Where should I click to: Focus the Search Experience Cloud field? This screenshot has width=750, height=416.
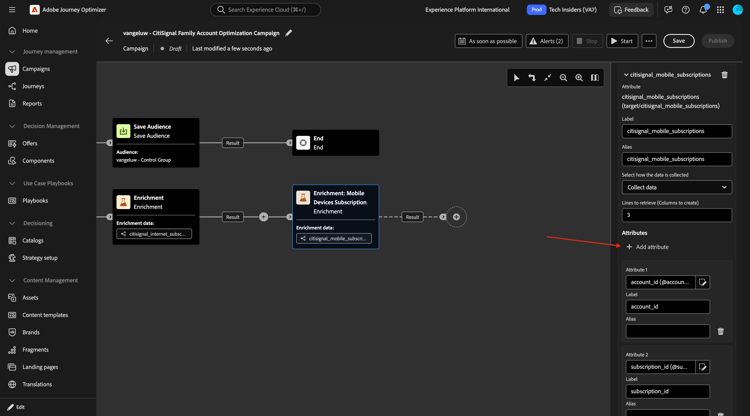tap(265, 10)
